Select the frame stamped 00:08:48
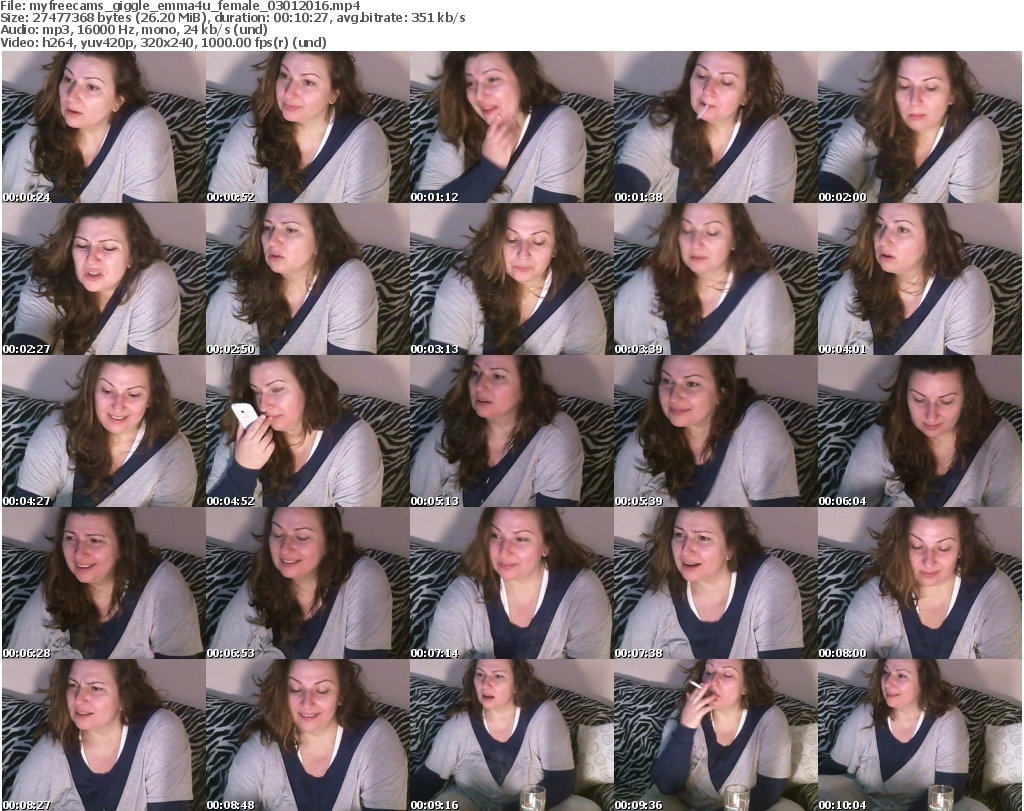Viewport: 1024px width, 811px height. (x=308, y=735)
